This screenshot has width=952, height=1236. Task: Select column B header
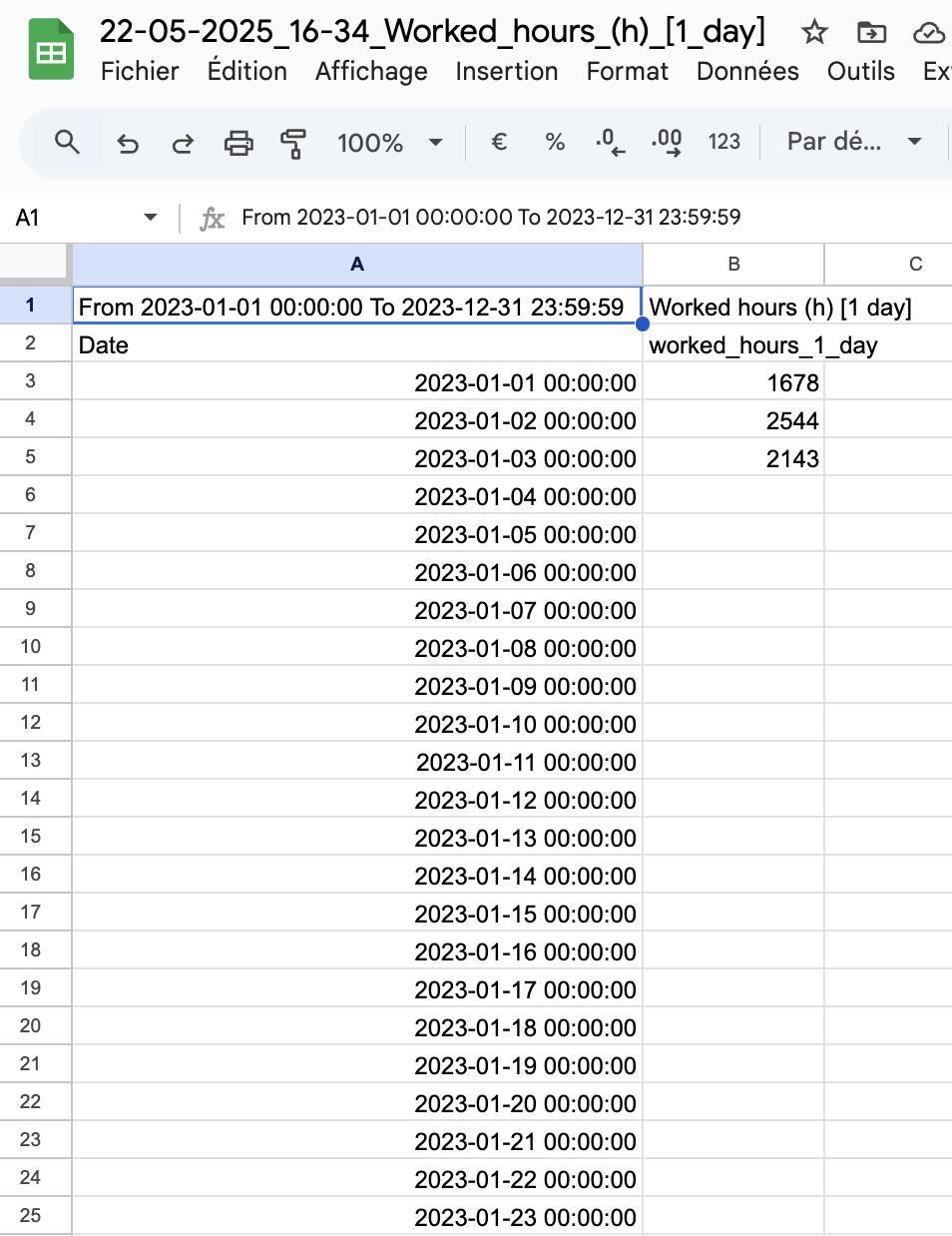[733, 264]
